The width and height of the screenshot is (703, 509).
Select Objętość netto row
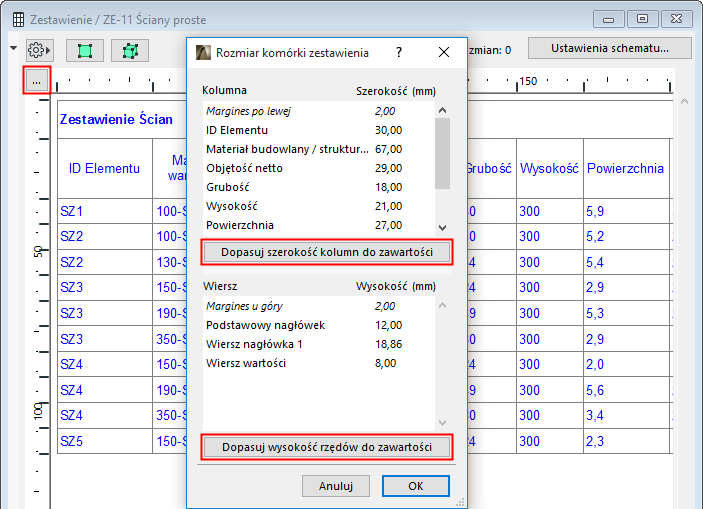point(318,168)
